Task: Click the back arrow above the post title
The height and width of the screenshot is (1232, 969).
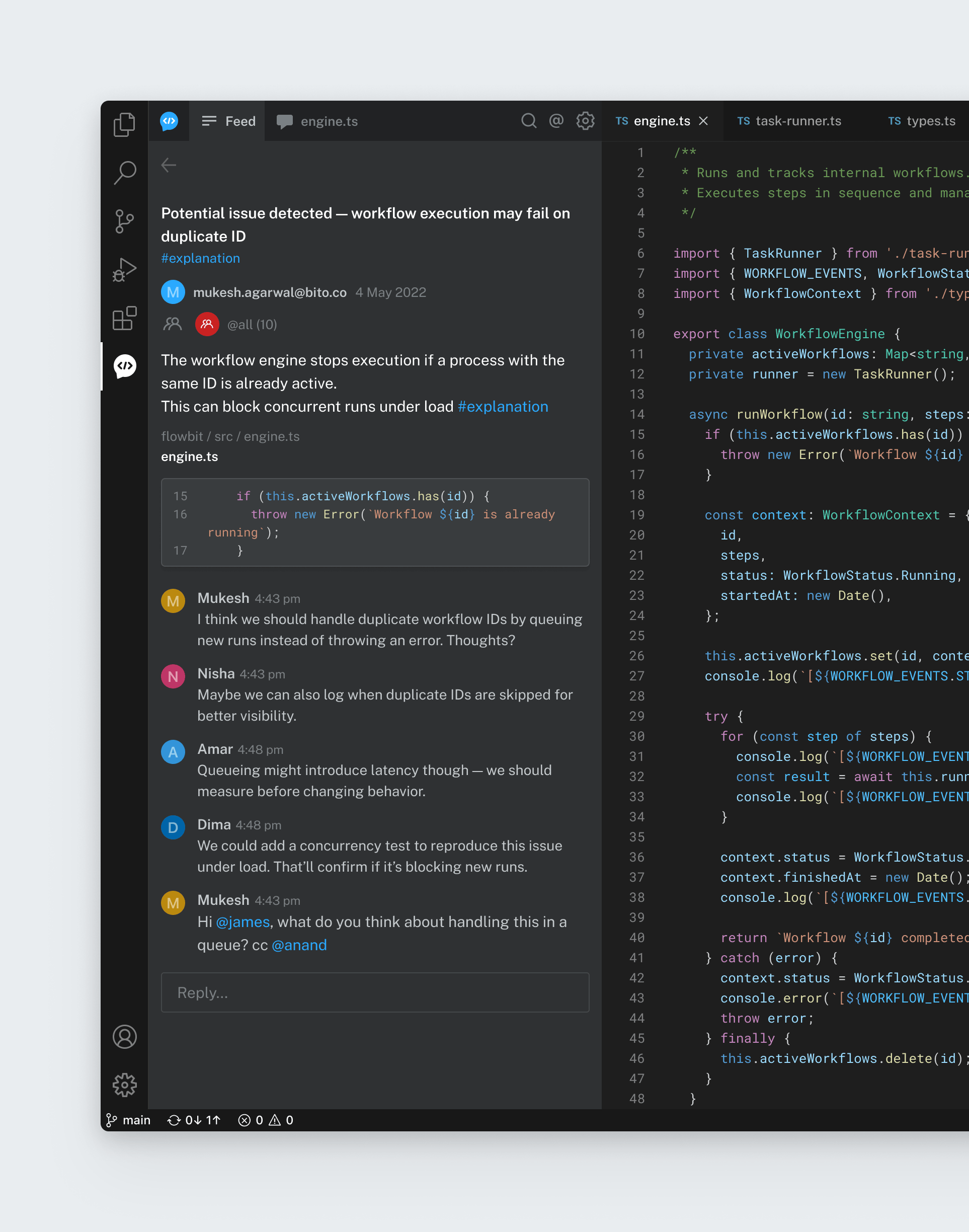Action: click(169, 165)
